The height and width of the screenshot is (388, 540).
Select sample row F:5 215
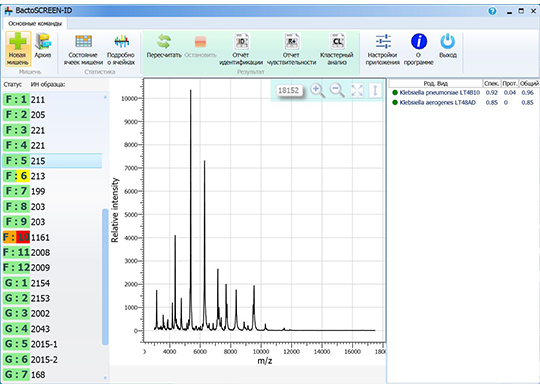pos(52,161)
